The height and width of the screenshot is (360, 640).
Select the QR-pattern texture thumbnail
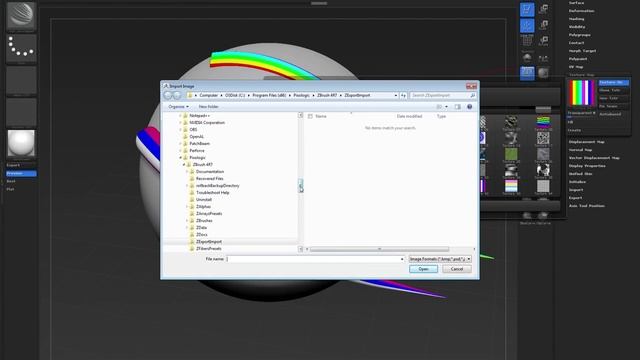543,138
